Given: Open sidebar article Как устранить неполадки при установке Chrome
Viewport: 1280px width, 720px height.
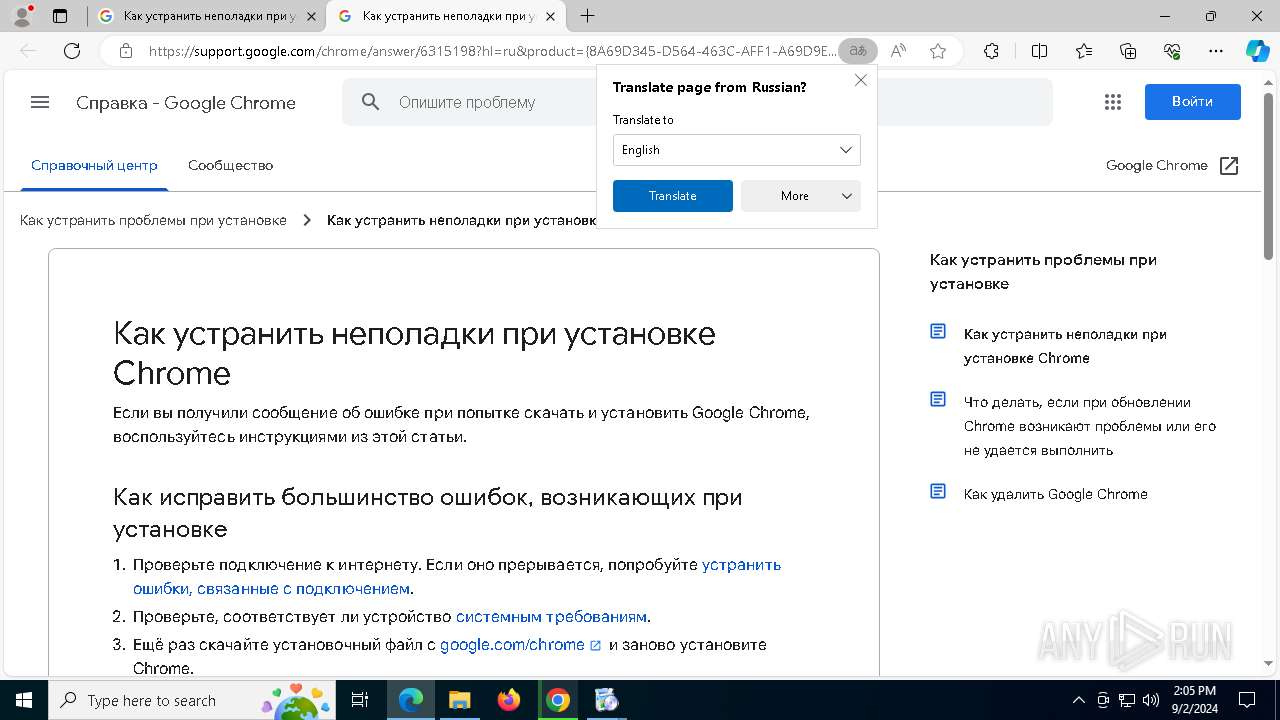Looking at the screenshot, I should pos(1065,346).
